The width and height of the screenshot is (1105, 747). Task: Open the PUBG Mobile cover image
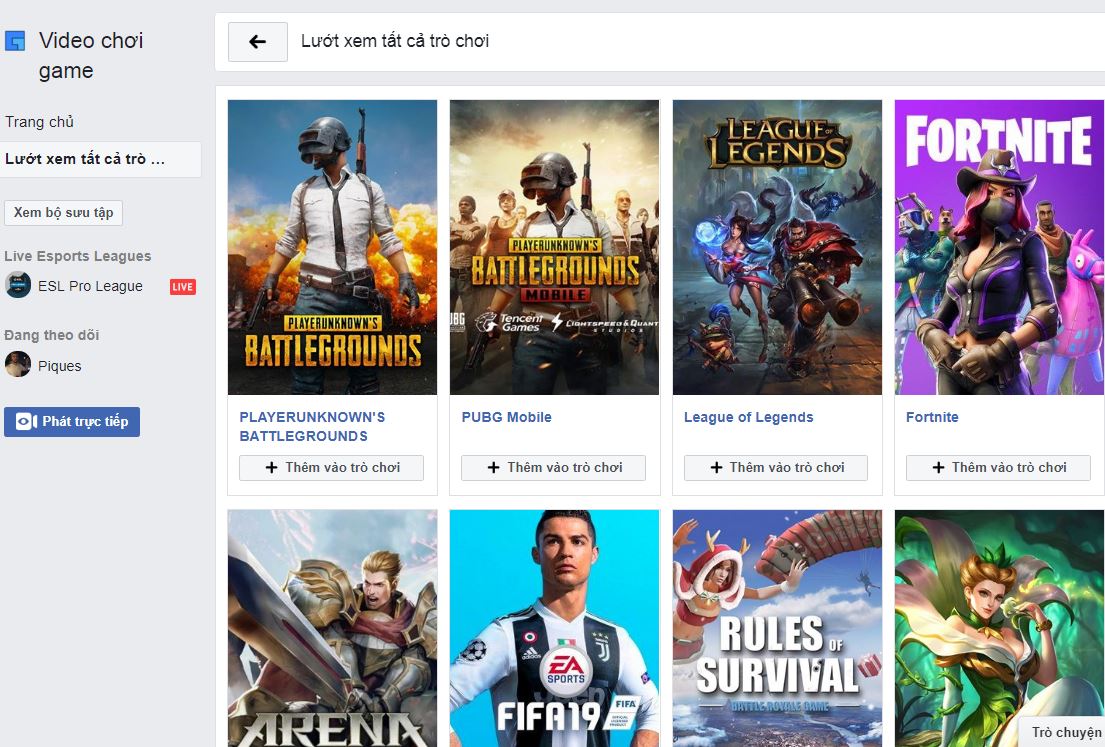coord(555,247)
